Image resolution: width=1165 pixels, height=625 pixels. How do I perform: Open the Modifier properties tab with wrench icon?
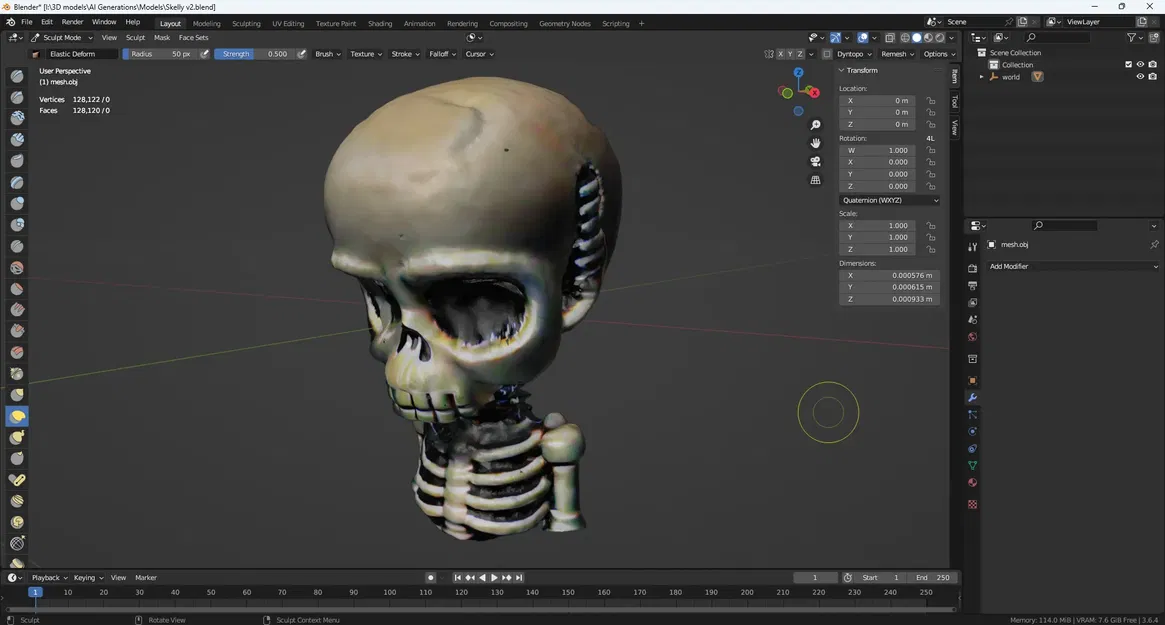pyautogui.click(x=972, y=397)
